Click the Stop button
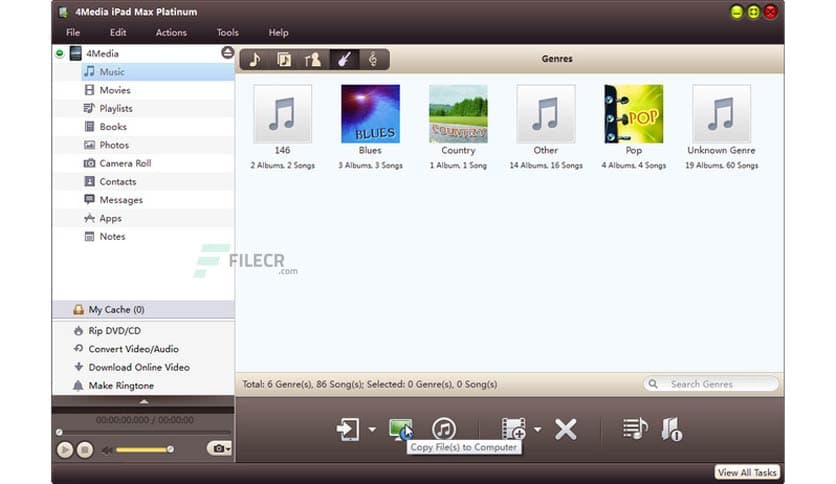The width and height of the screenshot is (836, 484). tap(84, 450)
